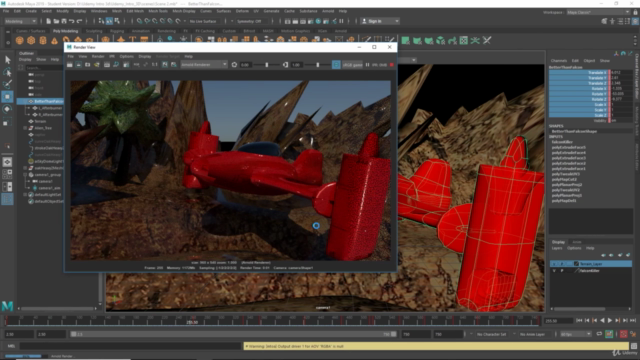Click the Play forward button
This screenshot has height=360, width=640.
point(610,321)
